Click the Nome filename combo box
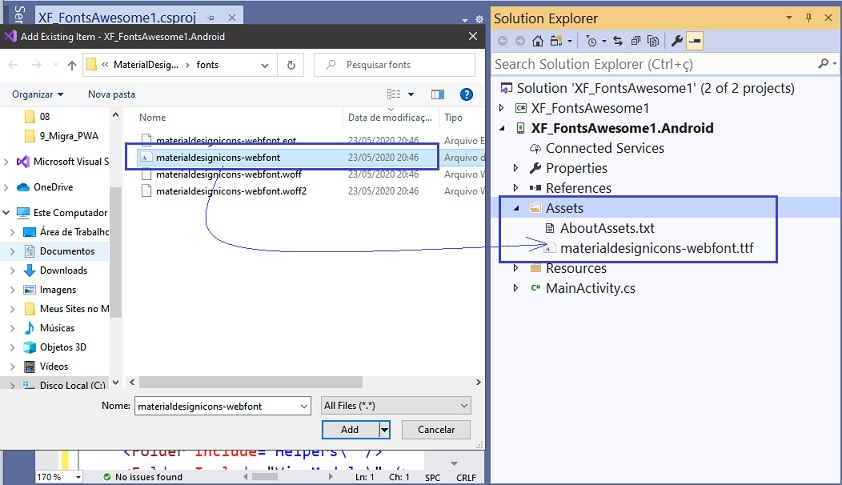The image size is (842, 485). (222, 407)
